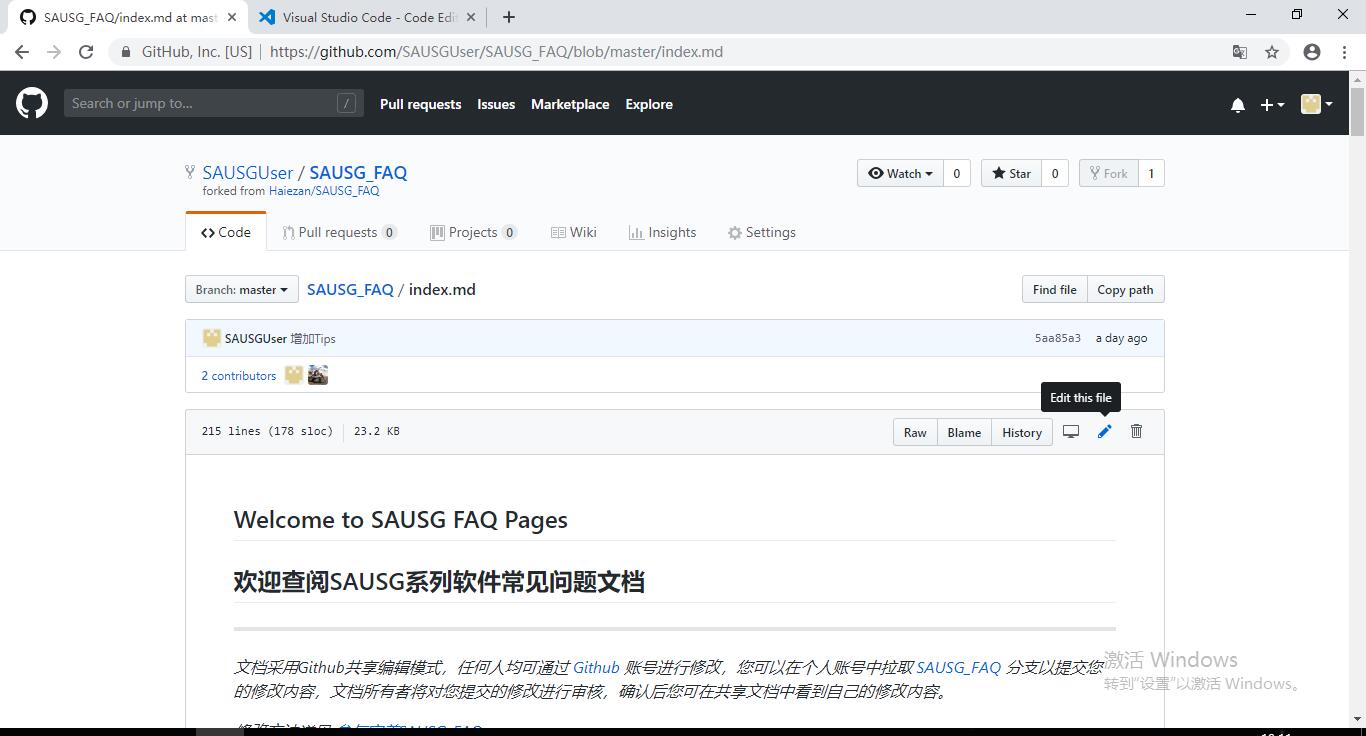
Task: Expand the Branch: master dropdown
Action: (x=241, y=289)
